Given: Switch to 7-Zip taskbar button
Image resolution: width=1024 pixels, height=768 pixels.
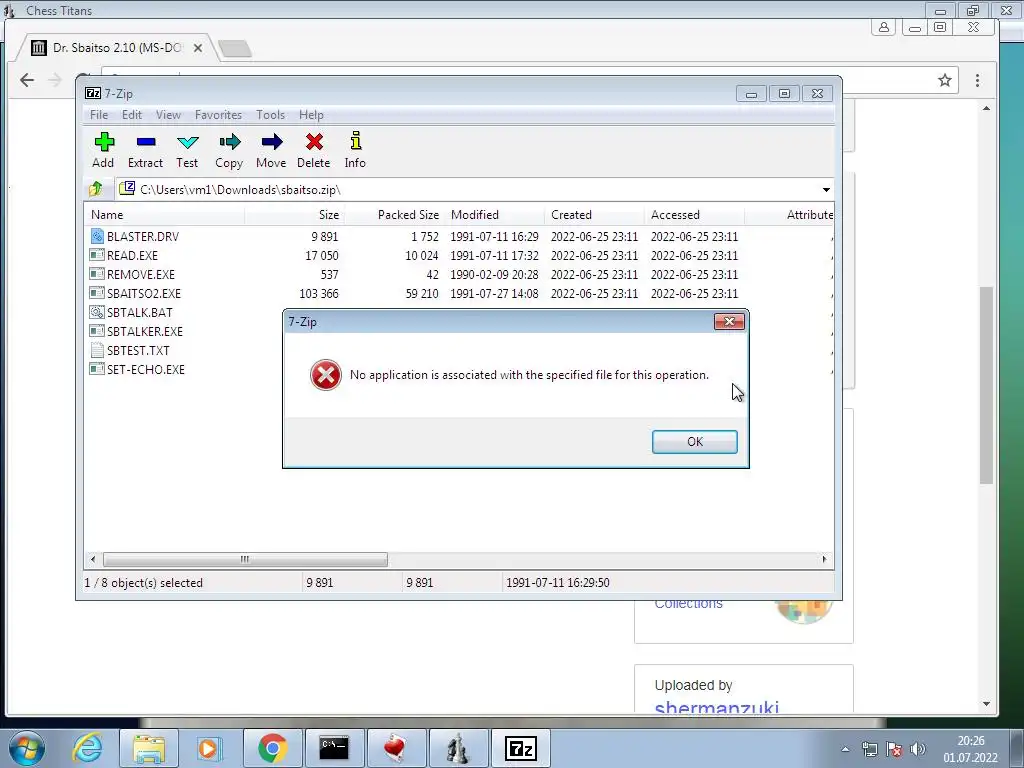Looking at the screenshot, I should (x=520, y=748).
